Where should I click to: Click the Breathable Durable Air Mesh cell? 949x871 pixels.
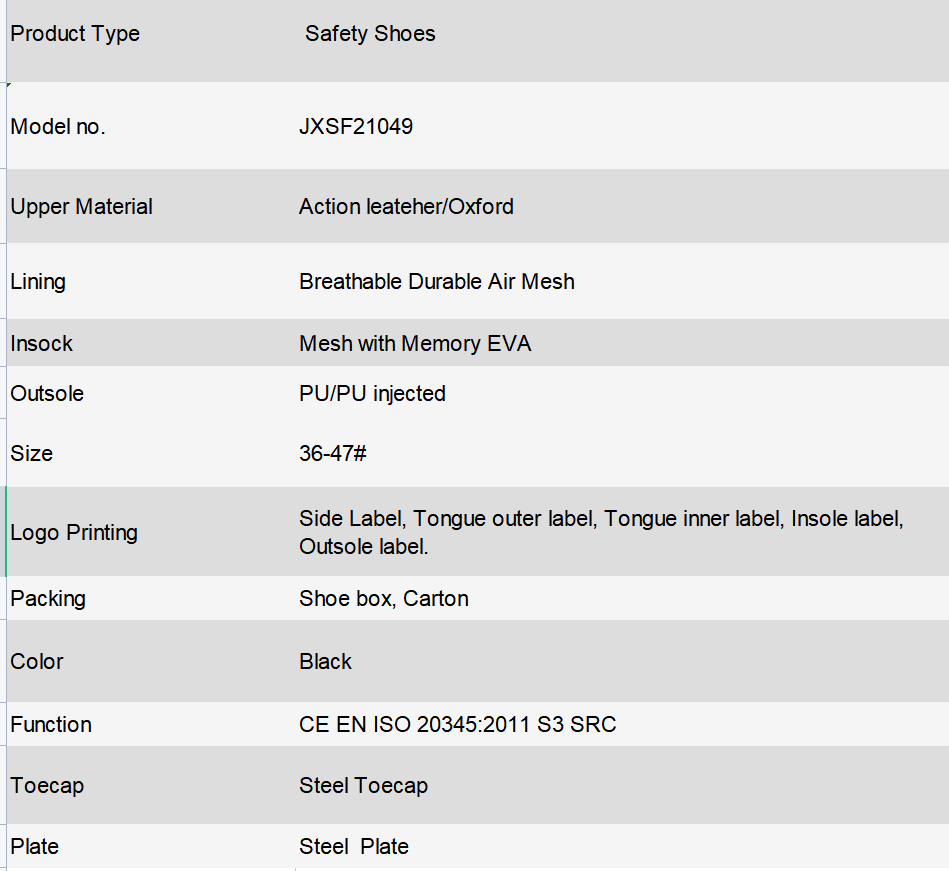click(622, 281)
